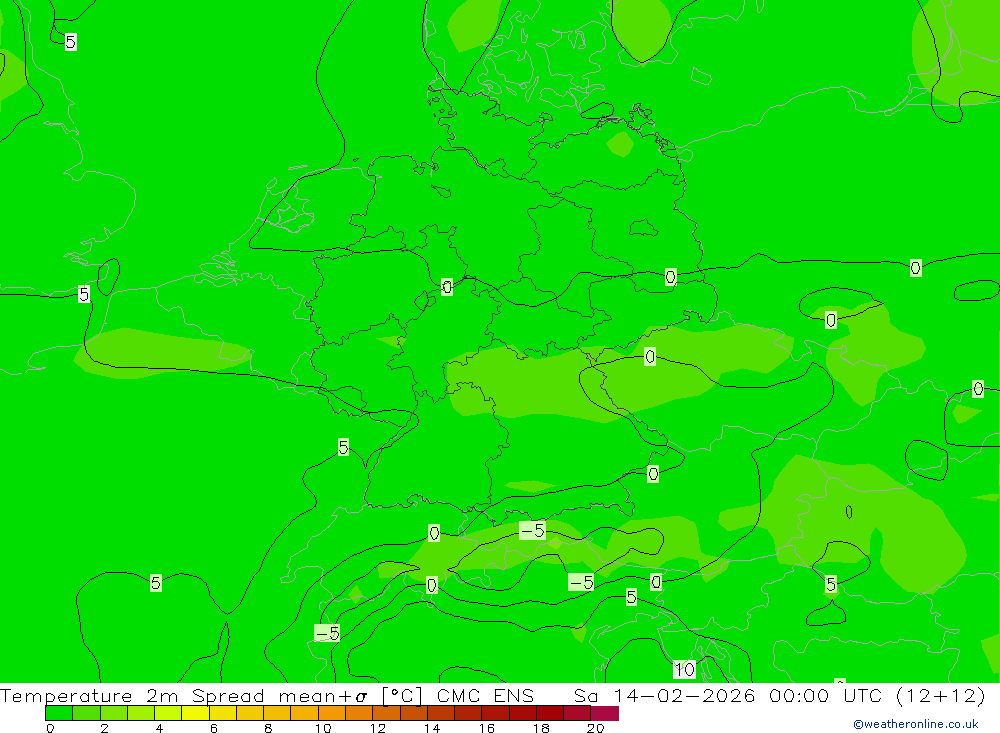The width and height of the screenshot is (1000, 733).
Task: Click the 'Sa 14-02-2026' date text
Action: point(664,695)
